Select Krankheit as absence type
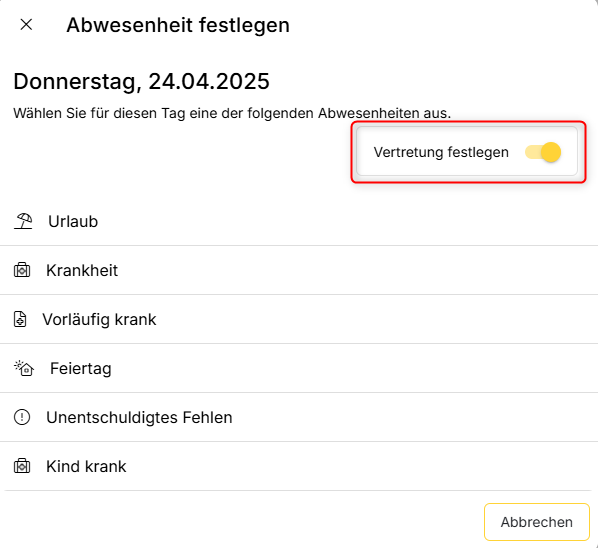 (x=299, y=270)
